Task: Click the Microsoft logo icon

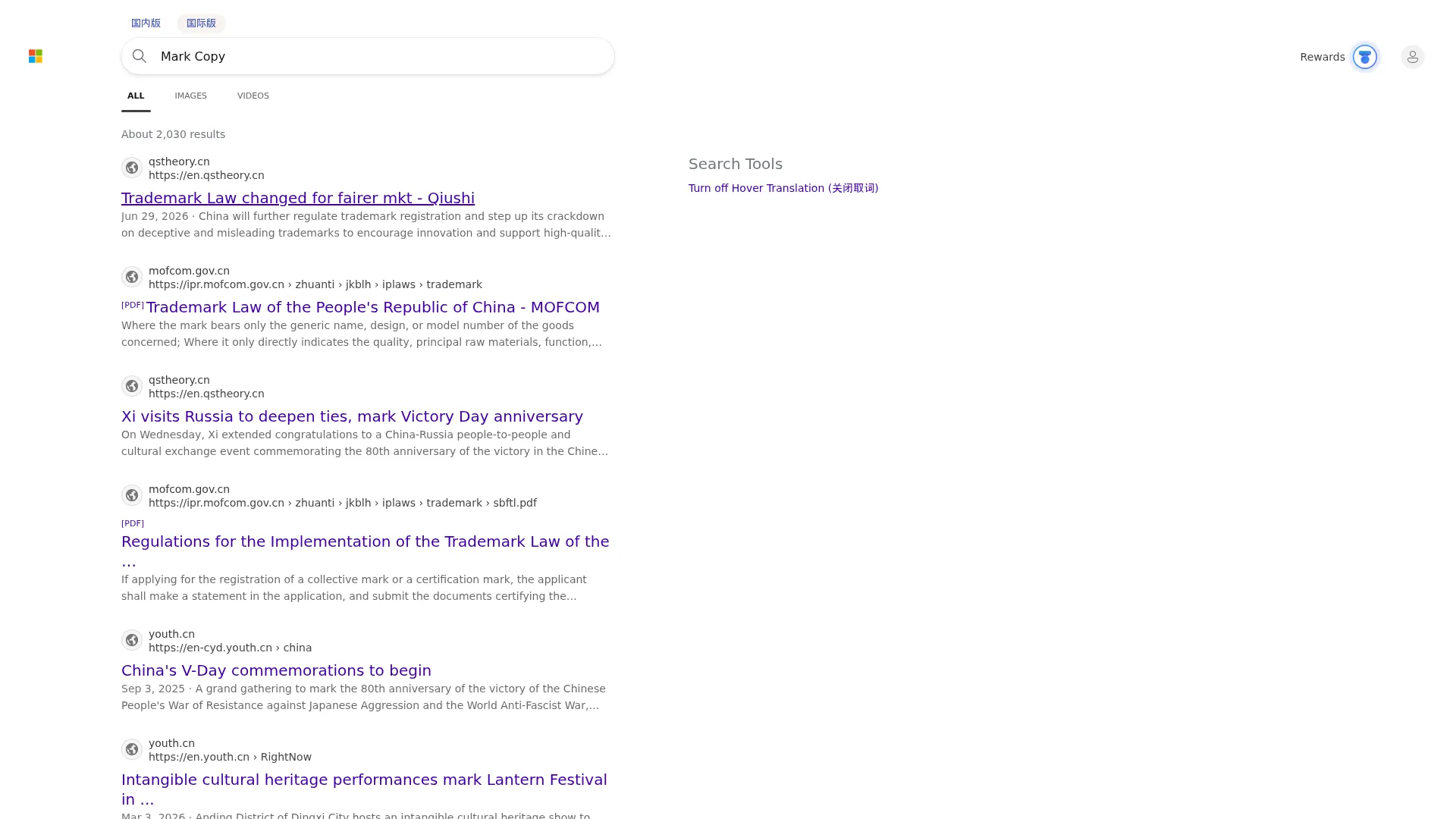Action: click(36, 56)
